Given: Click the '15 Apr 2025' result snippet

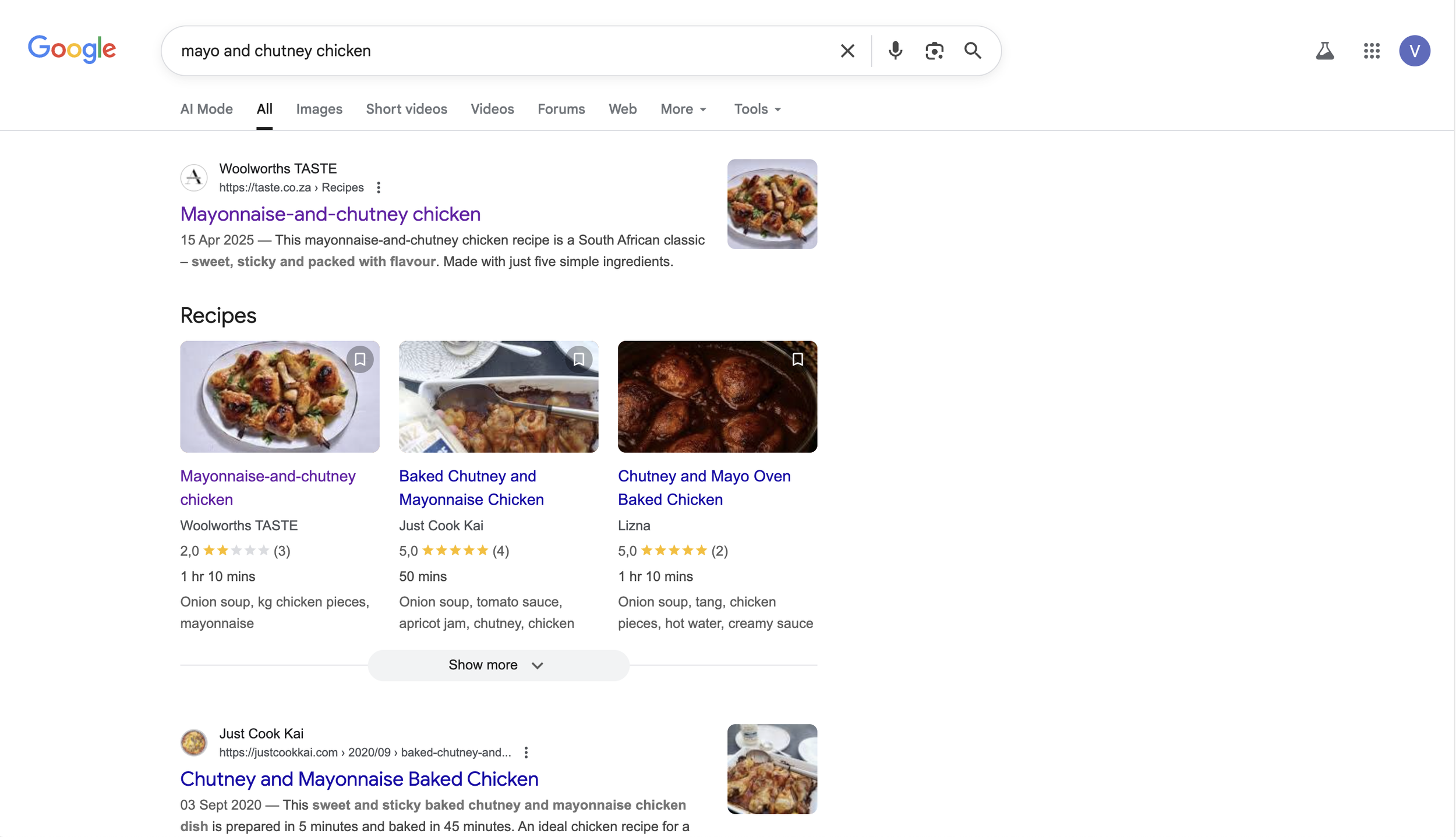Looking at the screenshot, I should 443,251.
